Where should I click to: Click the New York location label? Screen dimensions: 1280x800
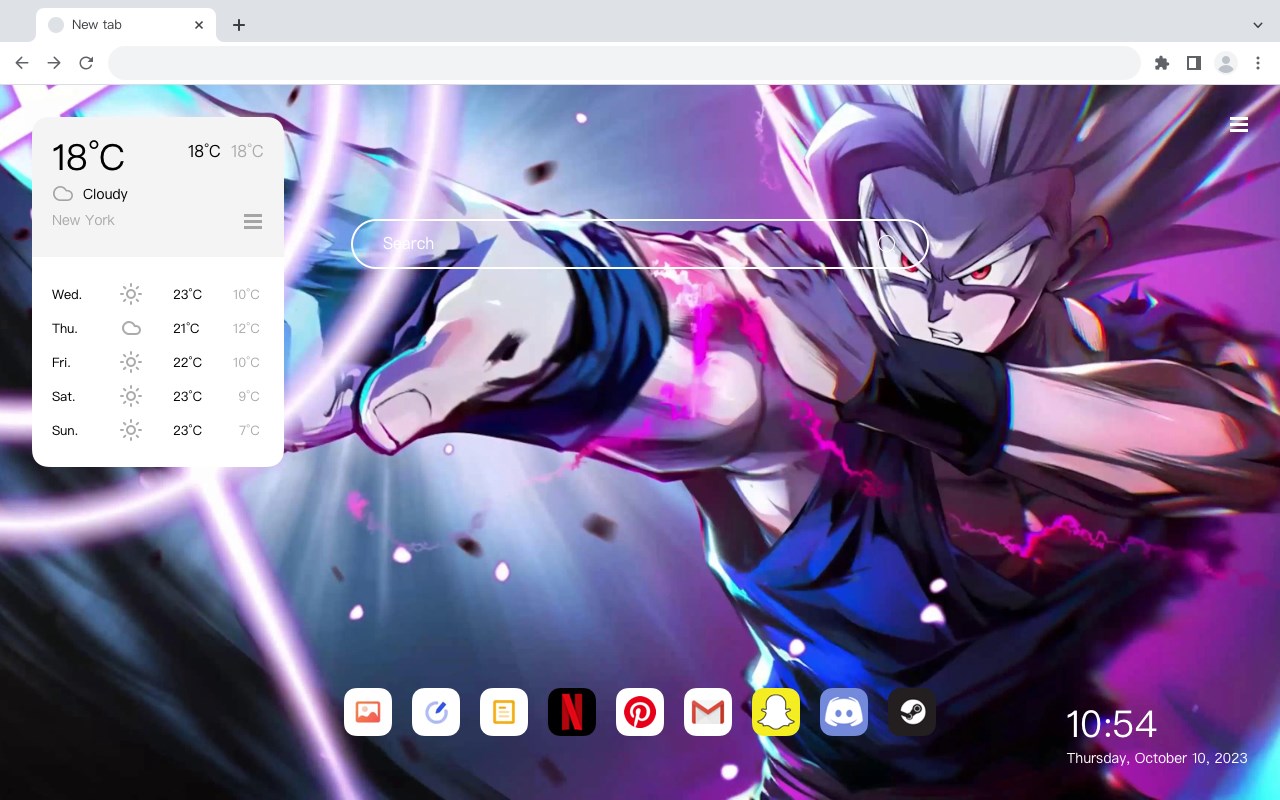83,220
